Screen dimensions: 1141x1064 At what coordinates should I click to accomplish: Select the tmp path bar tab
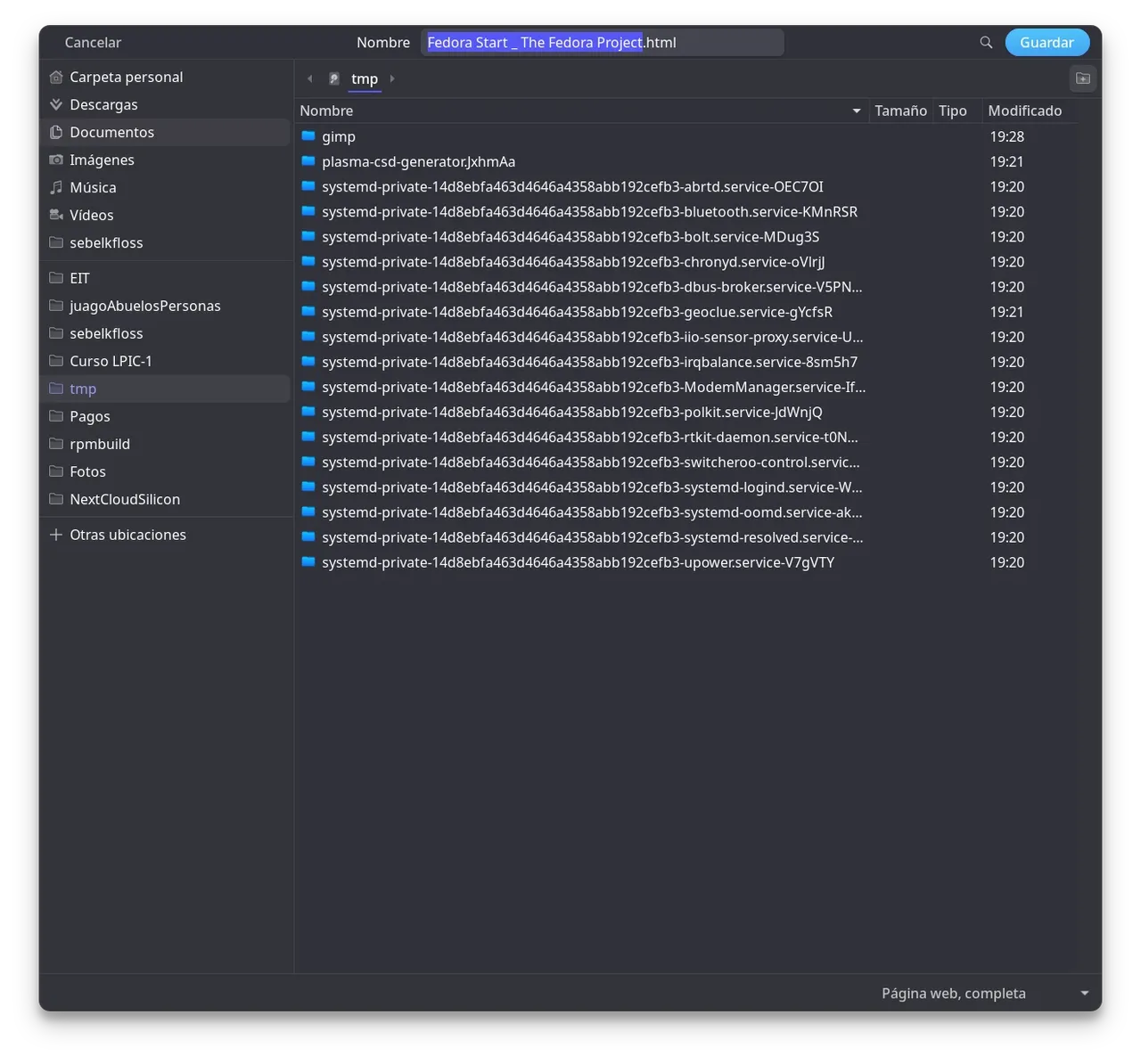point(365,78)
